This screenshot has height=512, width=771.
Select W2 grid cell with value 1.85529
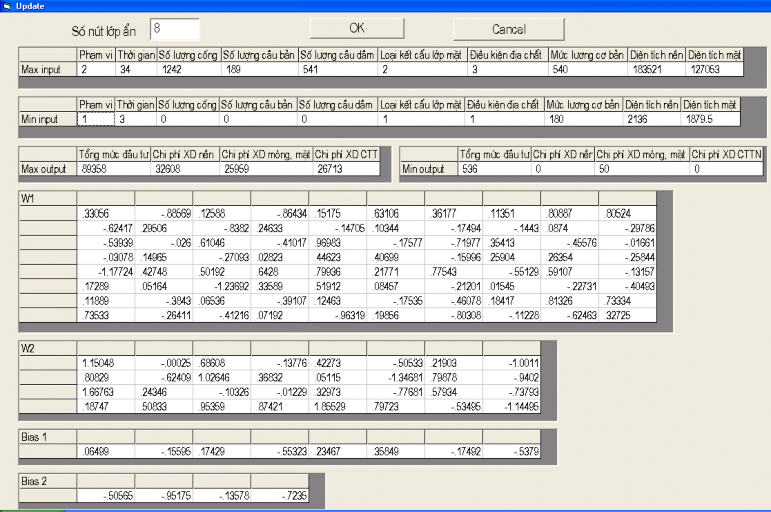pos(338,407)
